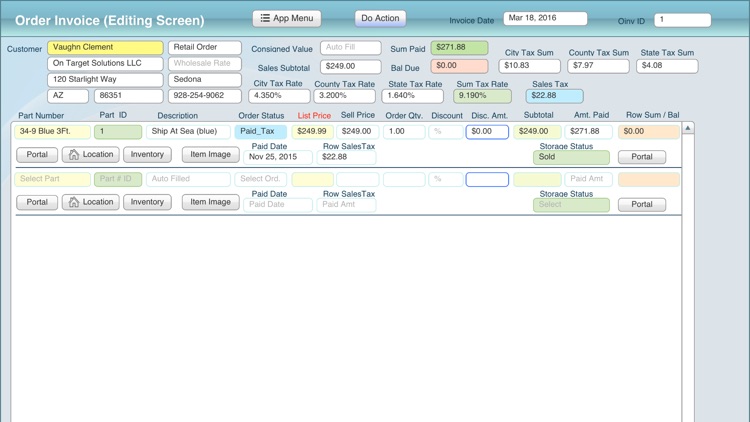Click the Item Image button in second item row
The image size is (750, 422).
tap(210, 202)
